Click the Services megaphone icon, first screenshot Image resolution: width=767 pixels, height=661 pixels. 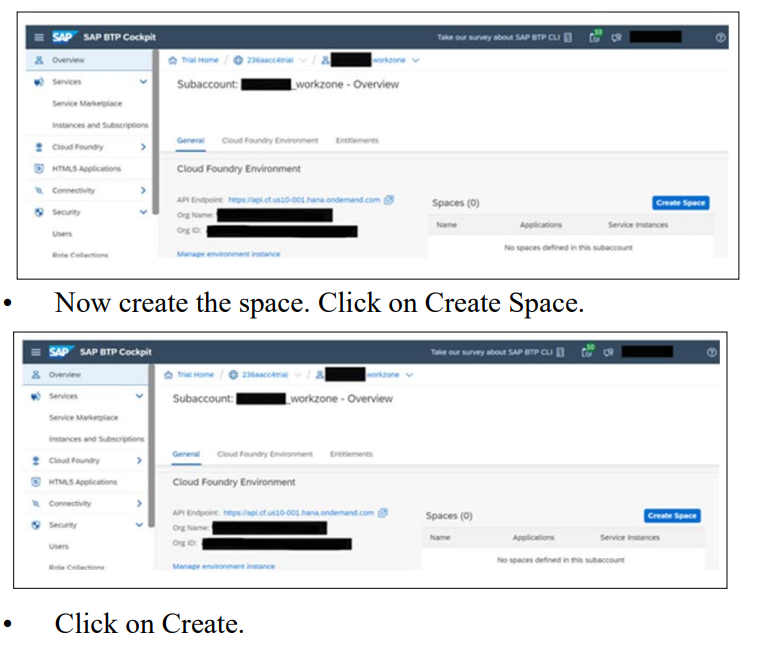click(39, 82)
